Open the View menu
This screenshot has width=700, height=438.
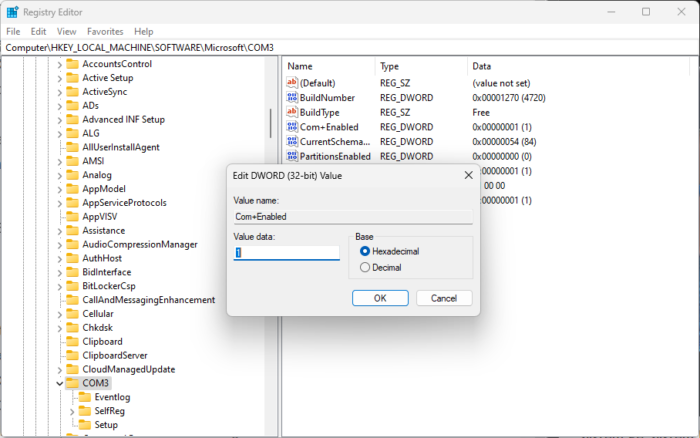pos(67,32)
